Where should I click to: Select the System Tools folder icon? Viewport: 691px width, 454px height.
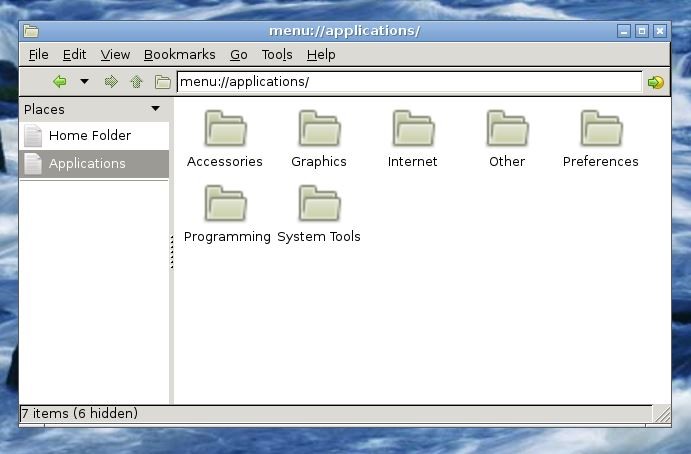pos(319,203)
